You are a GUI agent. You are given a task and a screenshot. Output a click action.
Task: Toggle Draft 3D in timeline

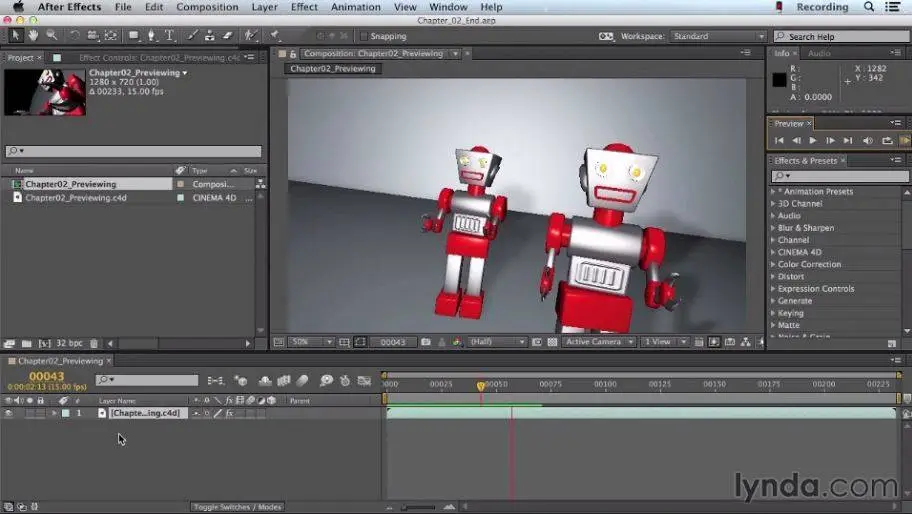241,381
